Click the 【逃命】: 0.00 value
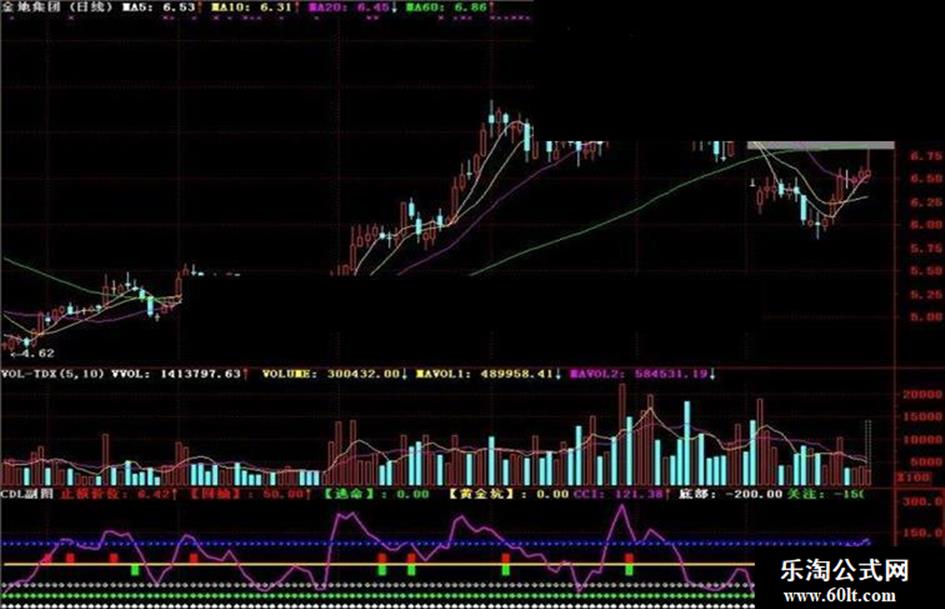The width and height of the screenshot is (945, 609). tap(376, 494)
